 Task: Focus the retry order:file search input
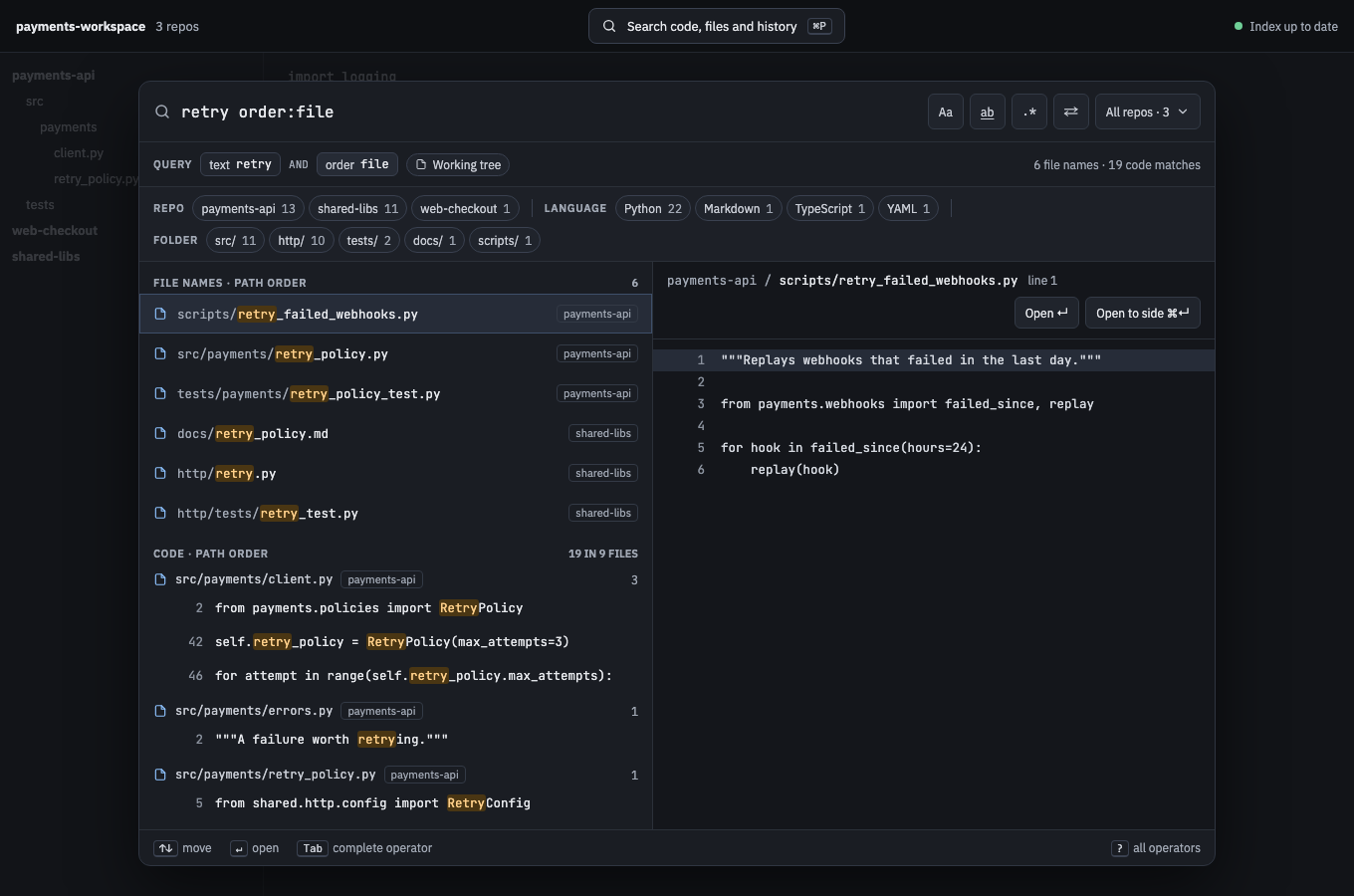point(548,112)
